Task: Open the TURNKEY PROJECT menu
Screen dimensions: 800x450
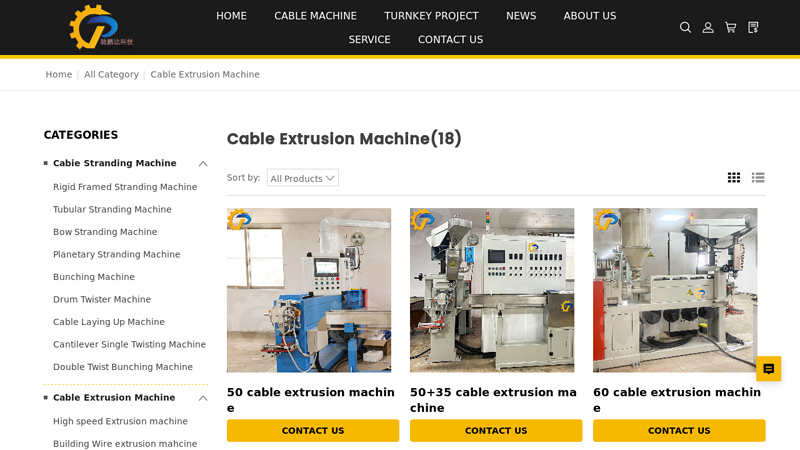Action: coord(431,16)
